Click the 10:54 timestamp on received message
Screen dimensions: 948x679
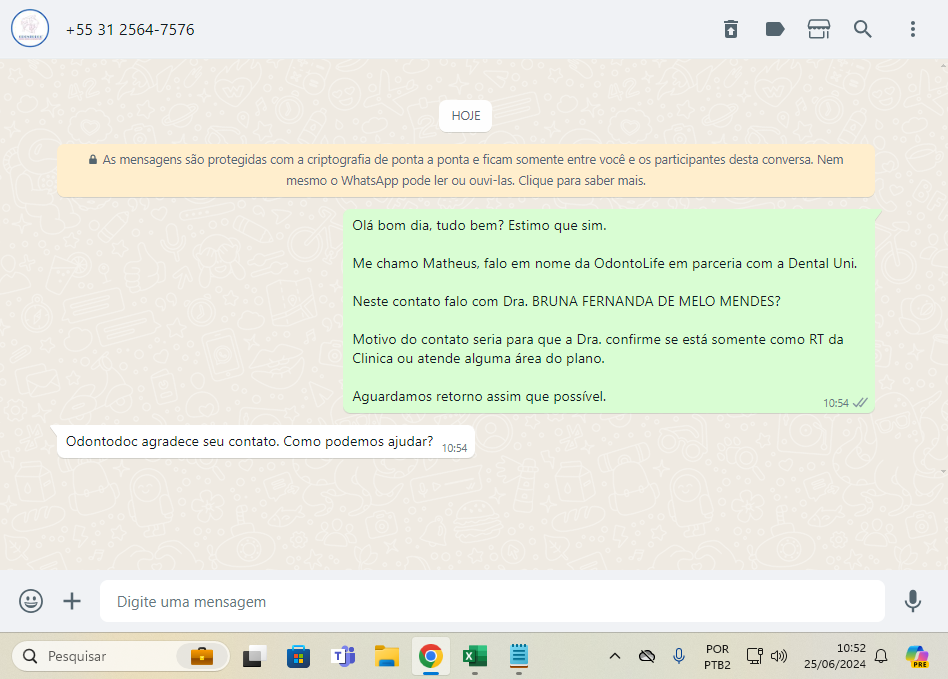[x=454, y=448]
